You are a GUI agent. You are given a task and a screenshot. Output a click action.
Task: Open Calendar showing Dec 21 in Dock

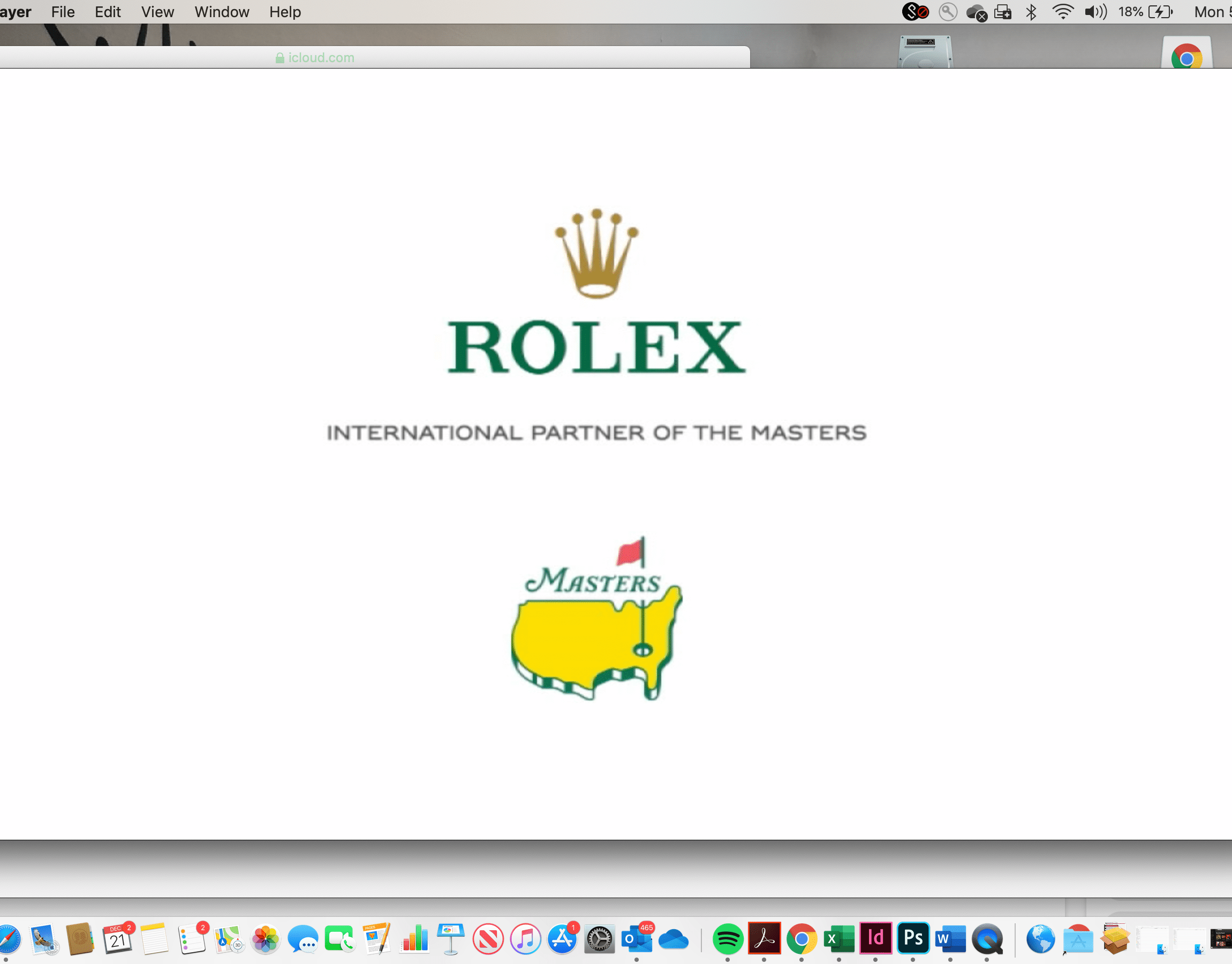point(117,939)
